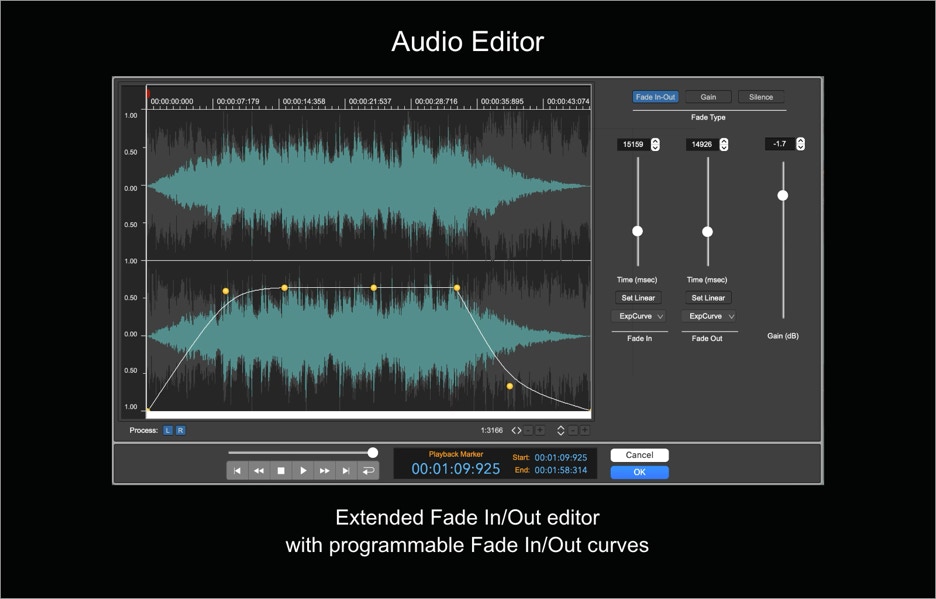Select the Silence fade type
936x599 pixels.
point(761,97)
